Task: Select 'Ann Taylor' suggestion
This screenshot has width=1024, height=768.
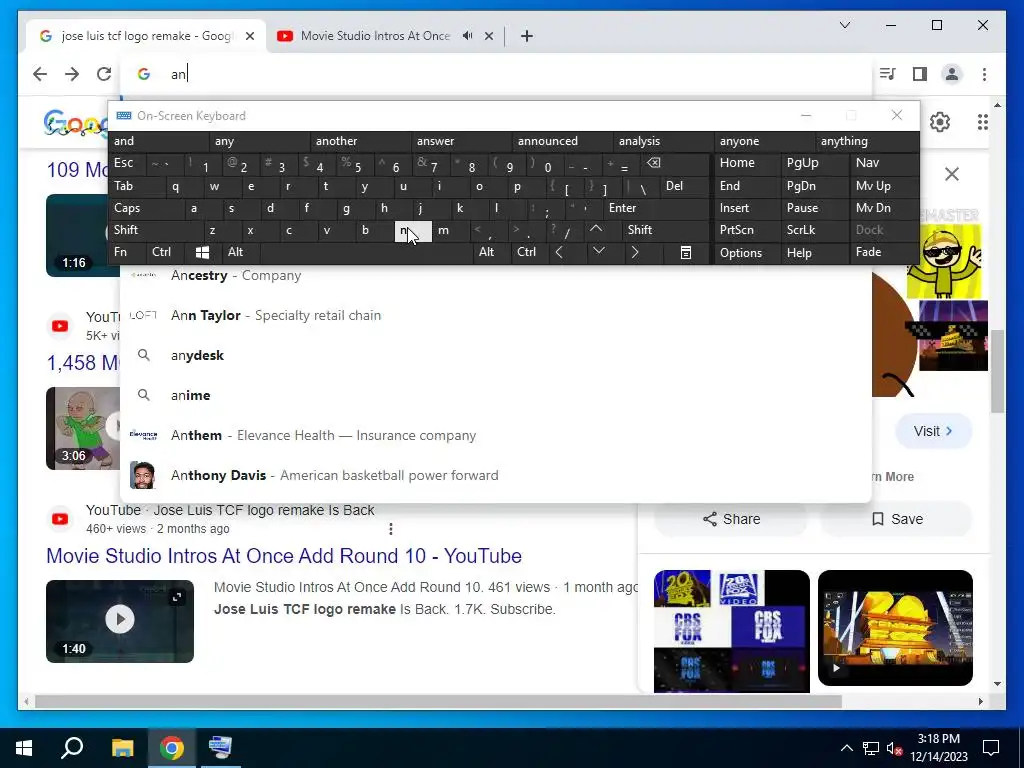Action: click(x=496, y=315)
